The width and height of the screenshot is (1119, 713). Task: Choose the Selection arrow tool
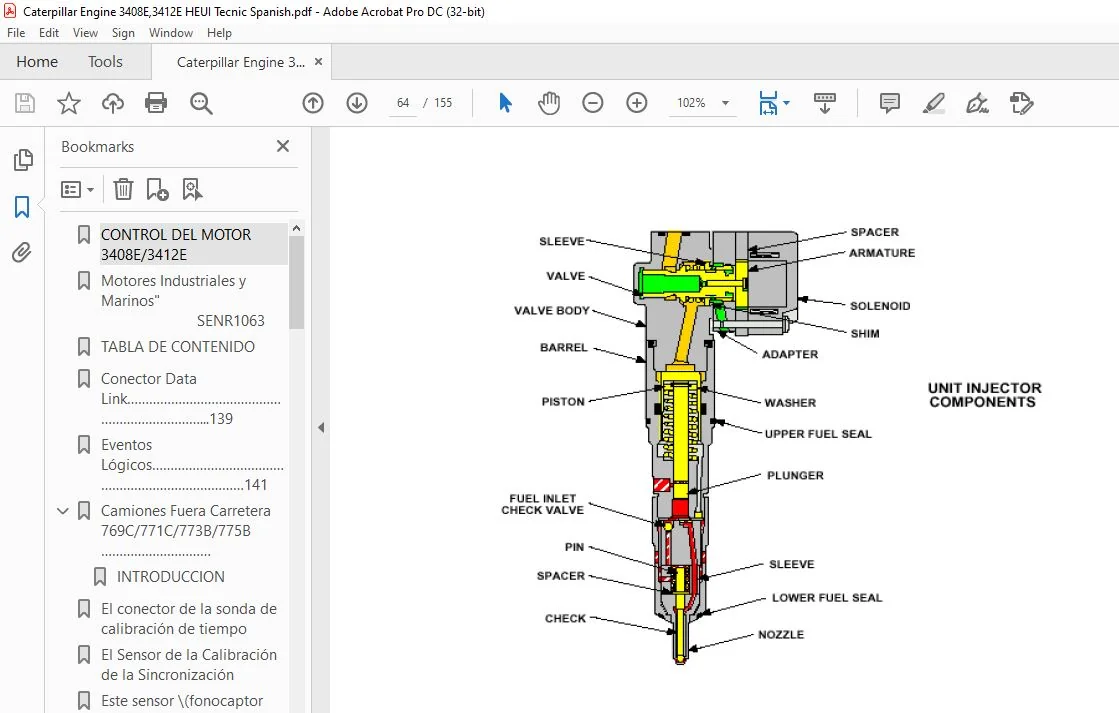point(505,103)
